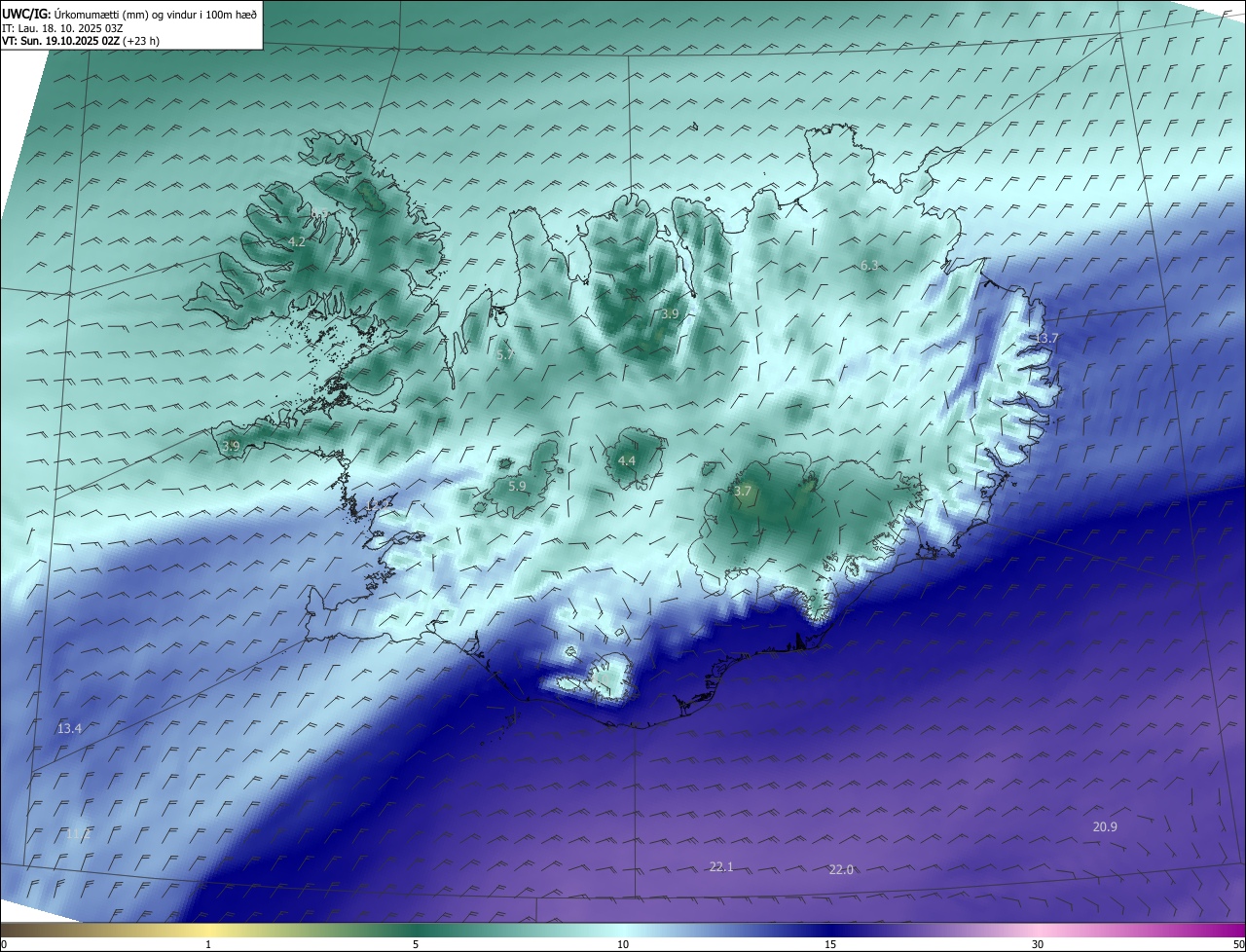The width and height of the screenshot is (1246, 952).
Task: Click the "IT: Lau. 18. 10. 2025 03Z" line
Action: pos(62,28)
